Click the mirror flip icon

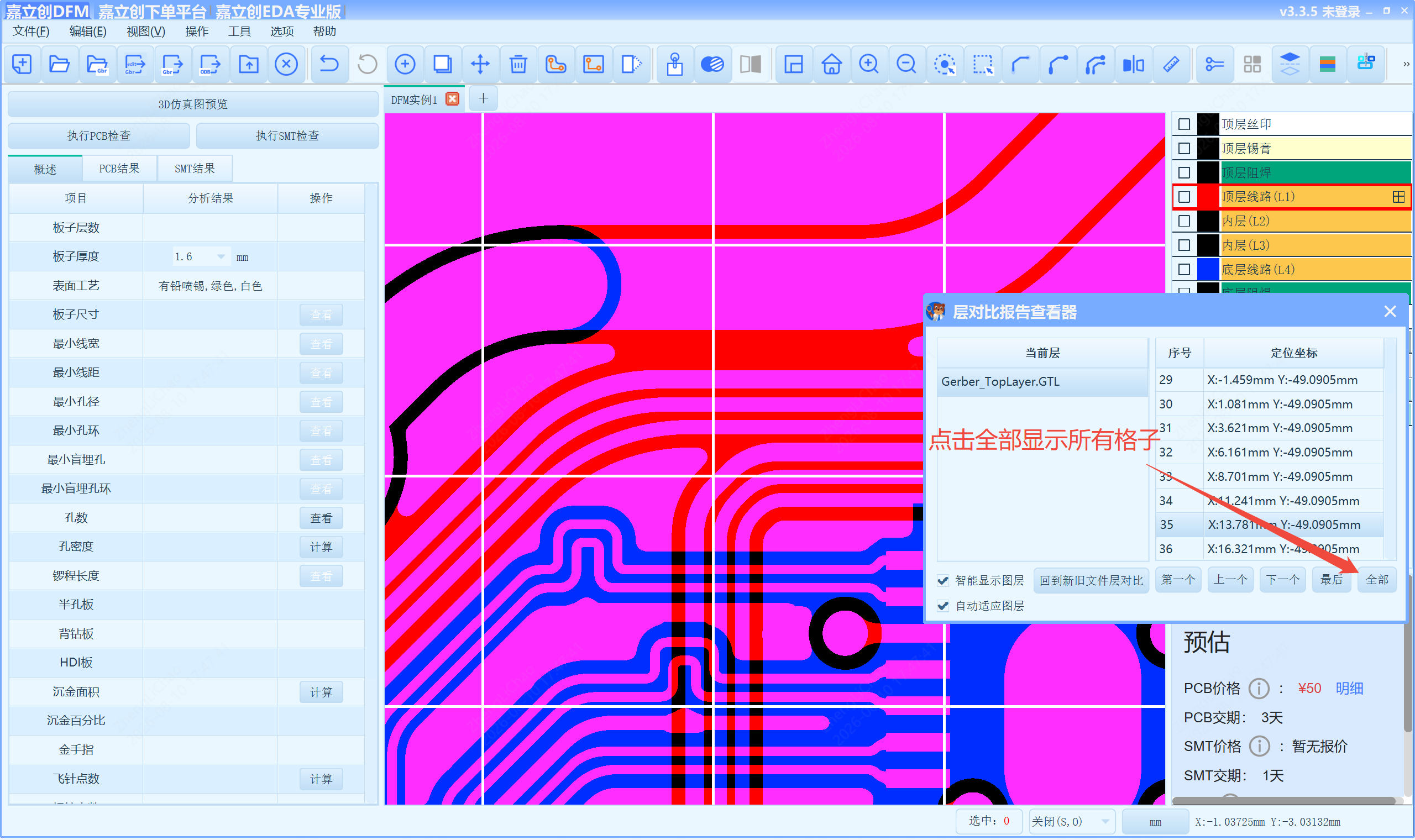pos(1134,64)
